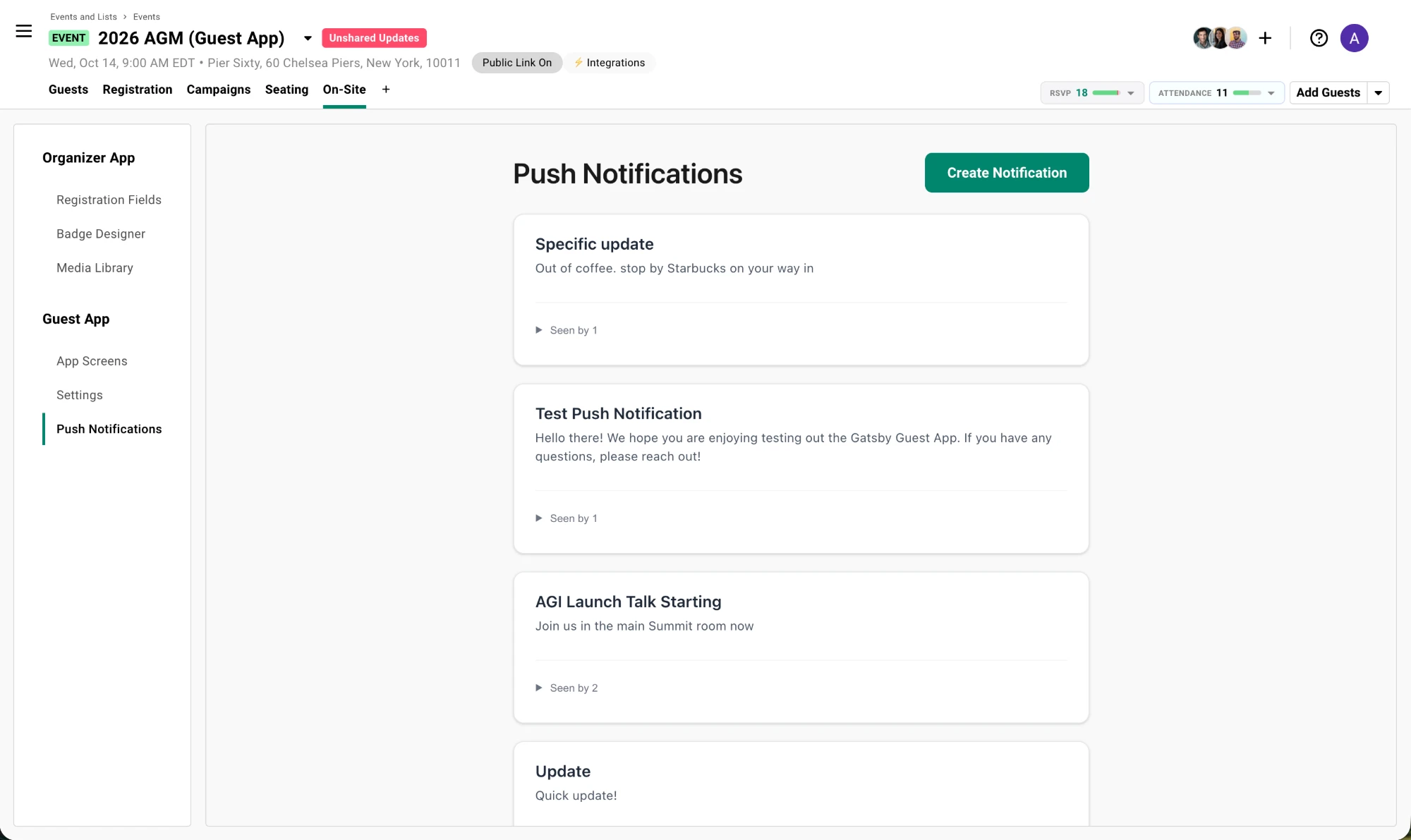Click the Create Notification button
Image resolution: width=1411 pixels, height=840 pixels.
1007,173
